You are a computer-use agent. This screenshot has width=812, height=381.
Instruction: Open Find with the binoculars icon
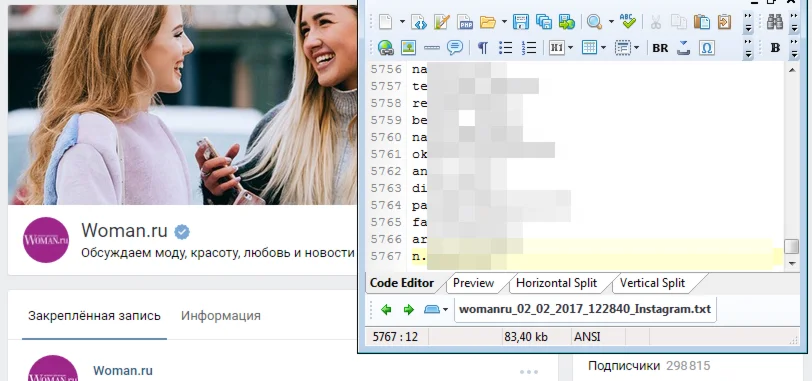tap(775, 22)
